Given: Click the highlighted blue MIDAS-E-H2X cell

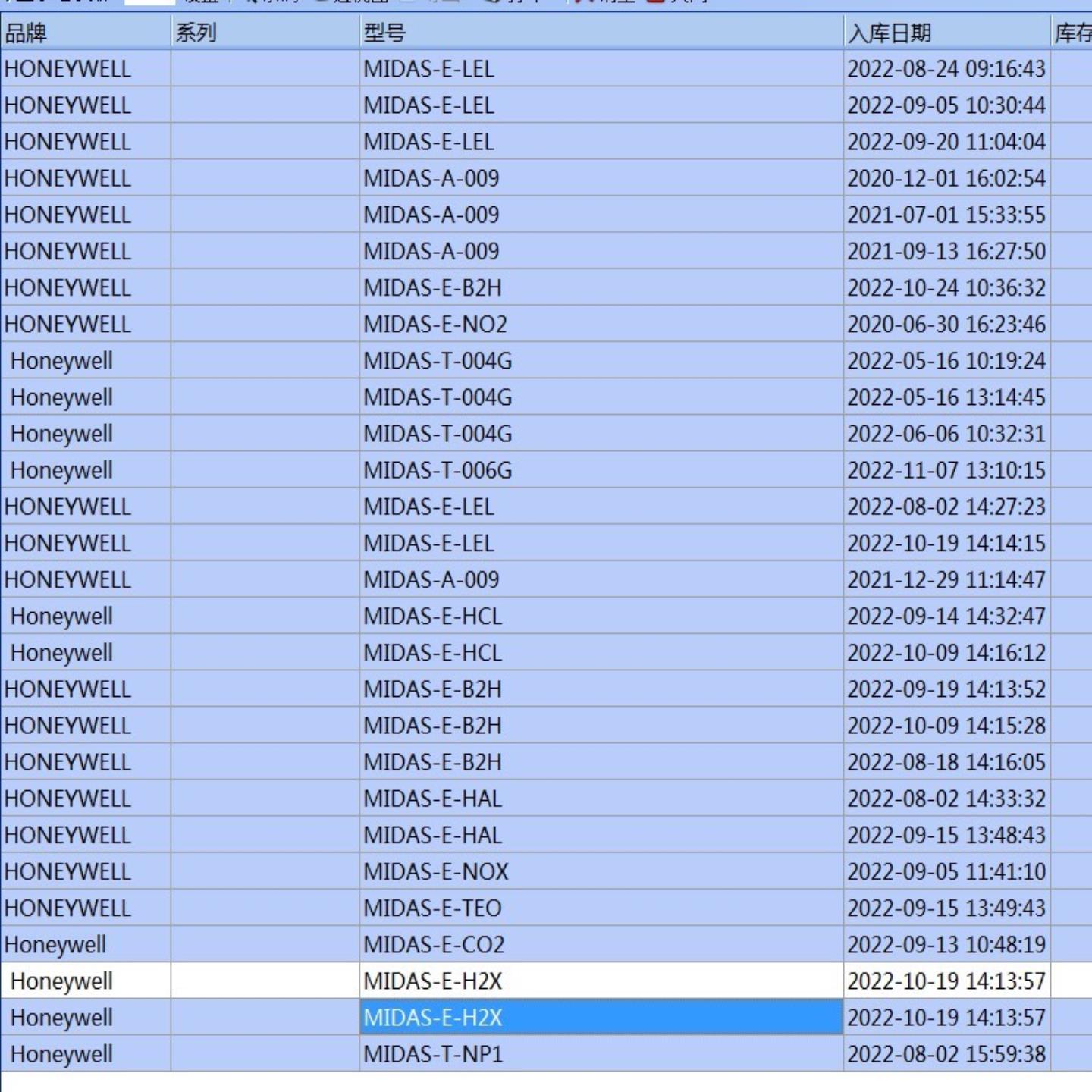Looking at the screenshot, I should pos(601,1018).
